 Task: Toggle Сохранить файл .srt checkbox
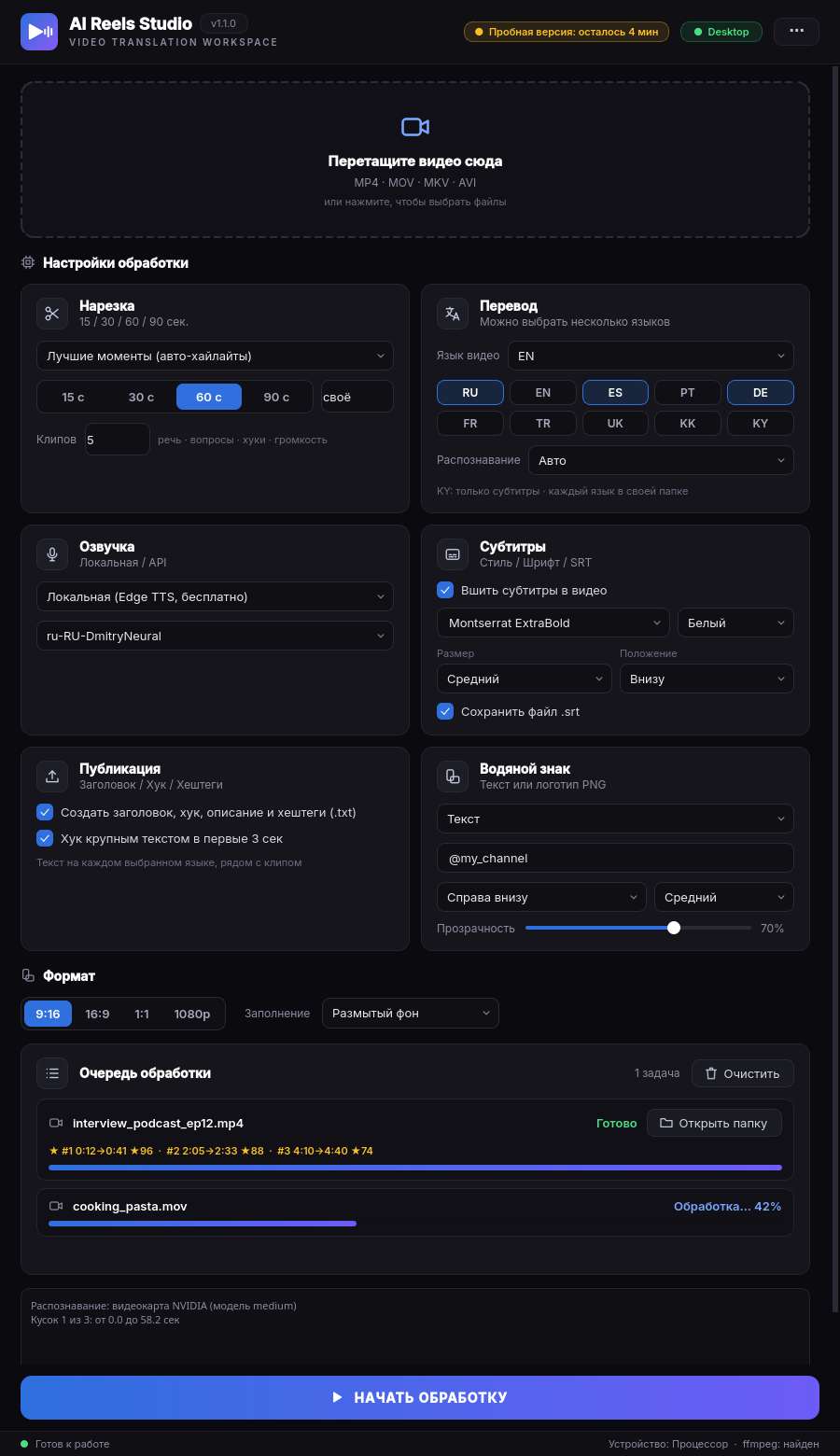tap(445, 711)
